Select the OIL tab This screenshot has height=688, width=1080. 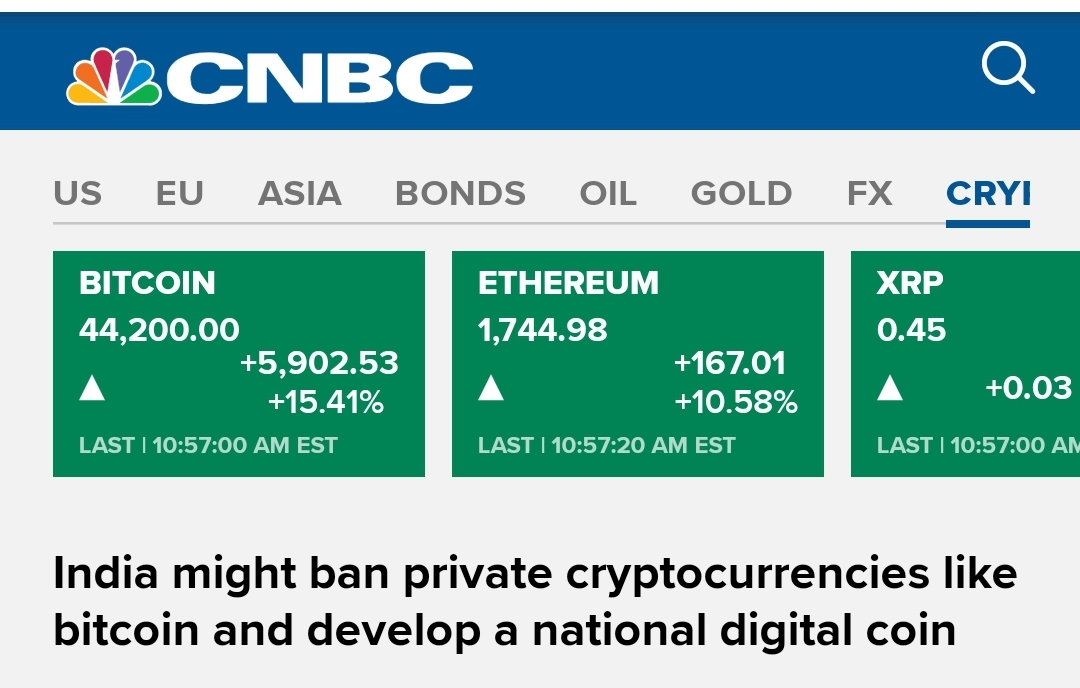click(x=608, y=193)
